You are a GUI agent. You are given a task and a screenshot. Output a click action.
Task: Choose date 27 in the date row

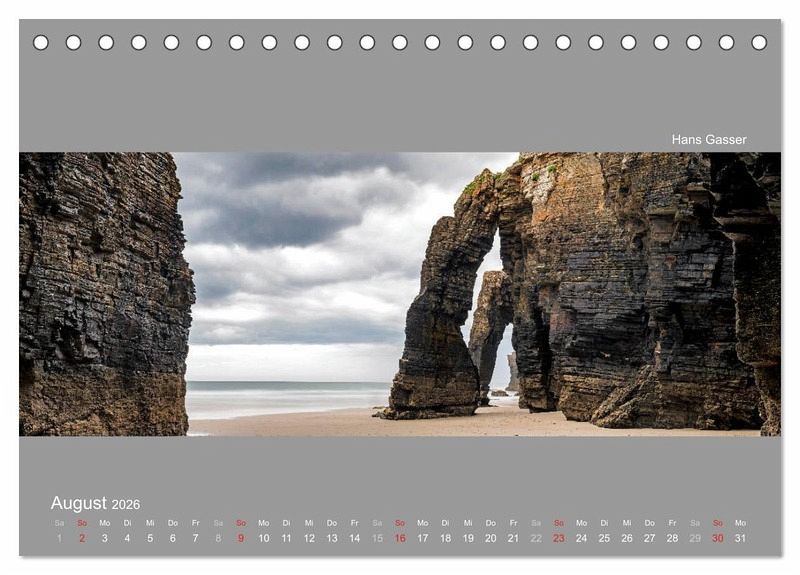(x=649, y=538)
